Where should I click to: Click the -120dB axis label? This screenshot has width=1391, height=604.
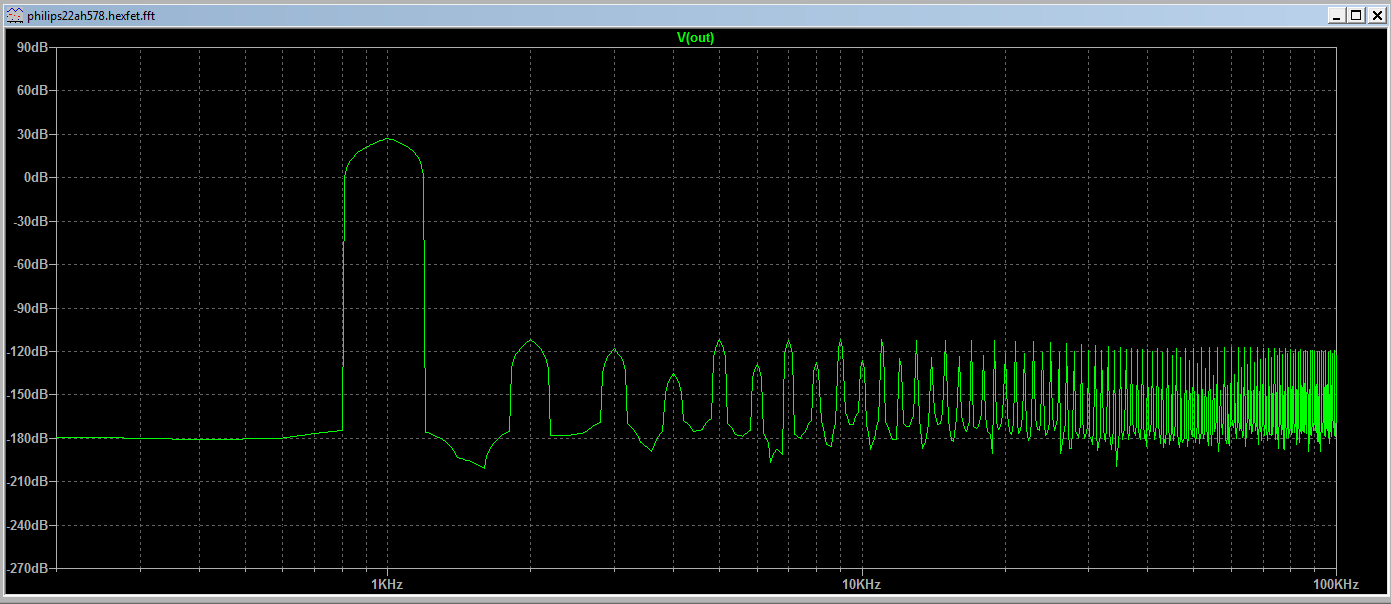(29, 351)
